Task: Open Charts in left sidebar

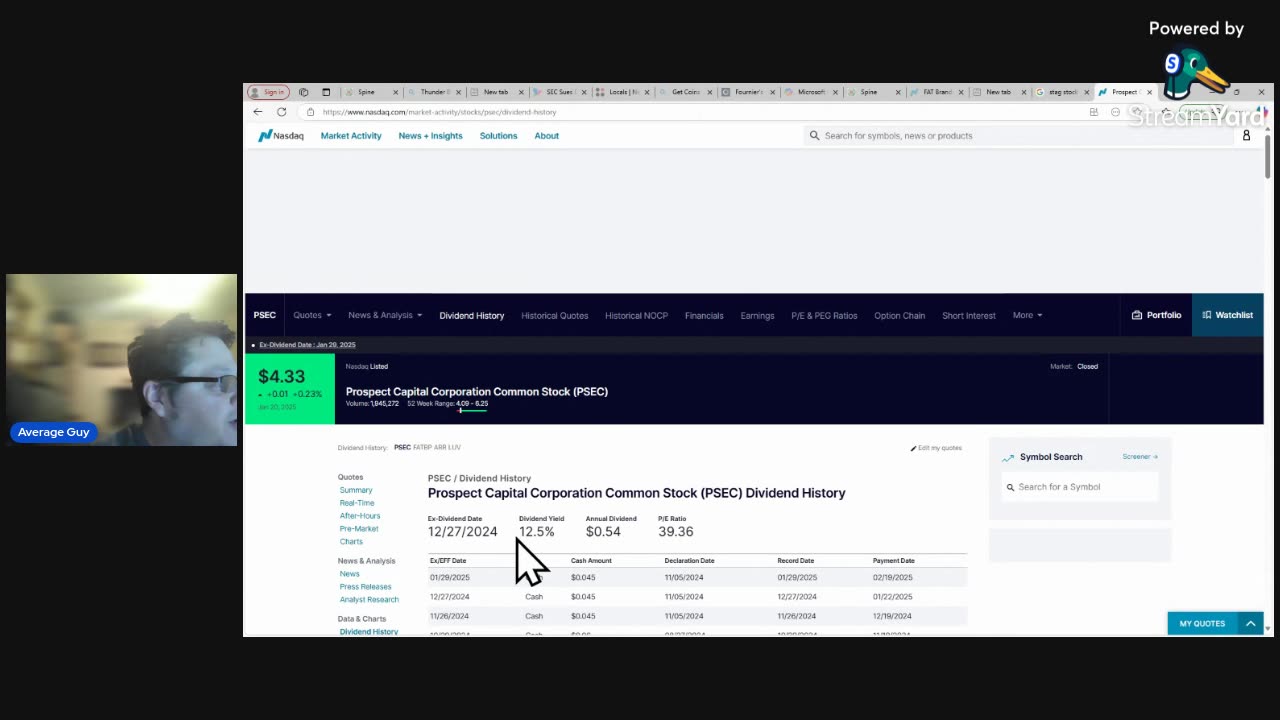Action: [351, 542]
